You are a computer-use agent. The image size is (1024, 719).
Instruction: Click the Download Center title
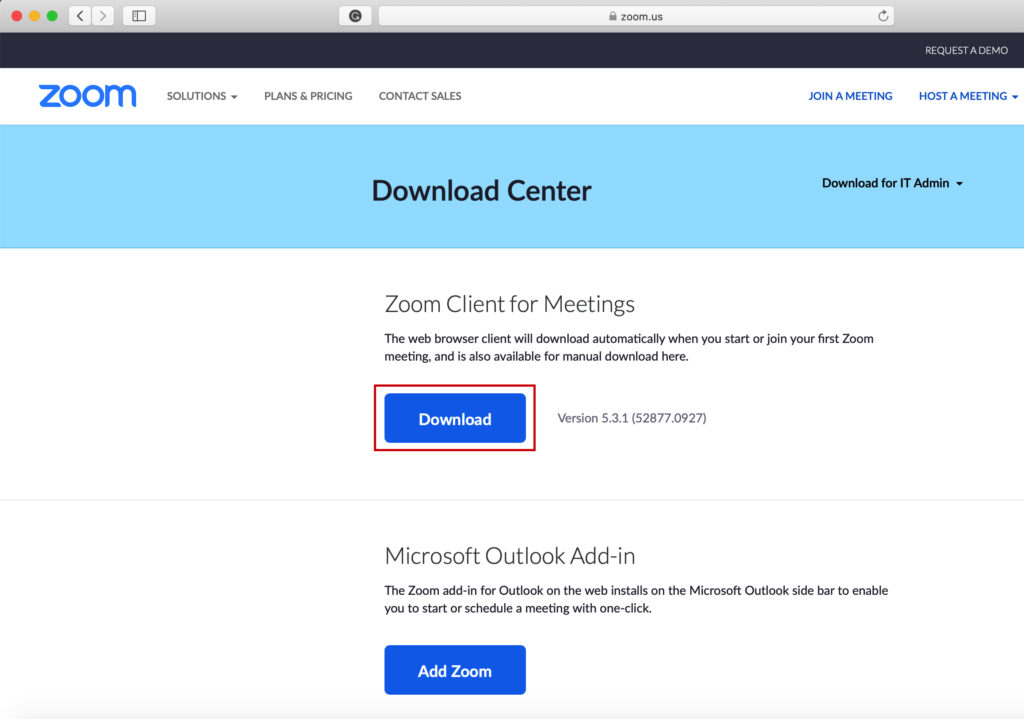pos(481,191)
